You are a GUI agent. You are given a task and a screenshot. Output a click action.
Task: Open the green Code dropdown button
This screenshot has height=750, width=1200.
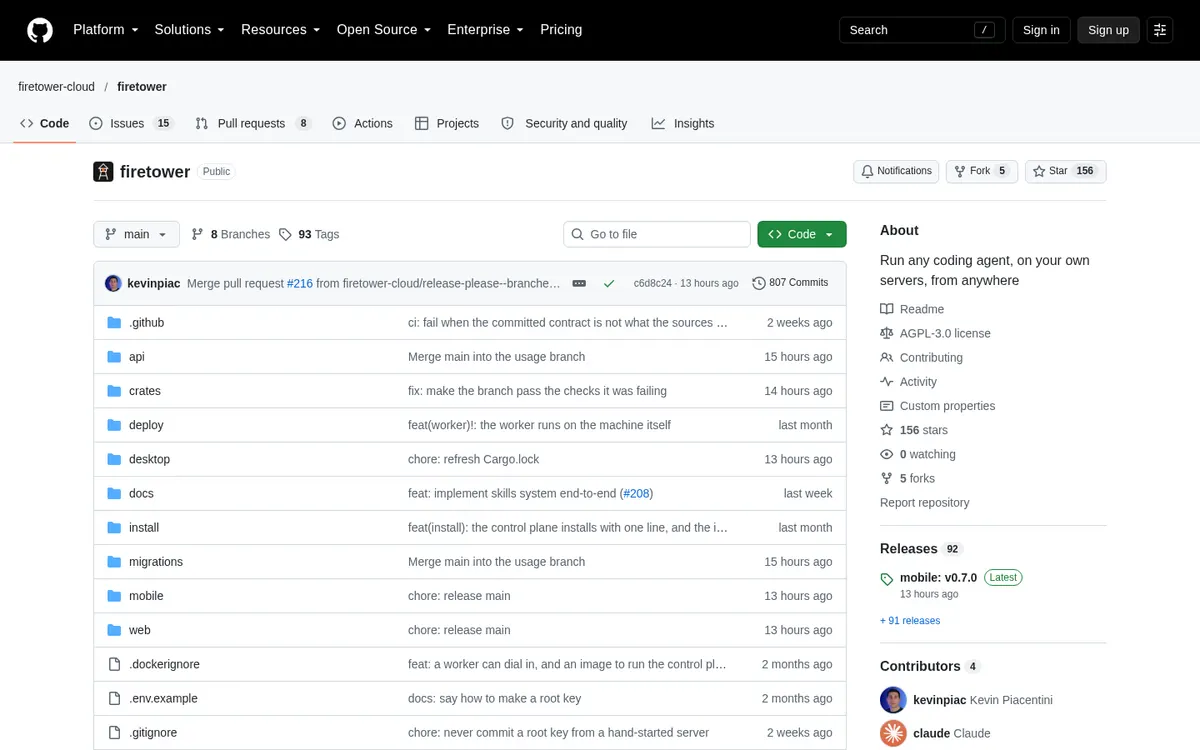[x=802, y=234]
